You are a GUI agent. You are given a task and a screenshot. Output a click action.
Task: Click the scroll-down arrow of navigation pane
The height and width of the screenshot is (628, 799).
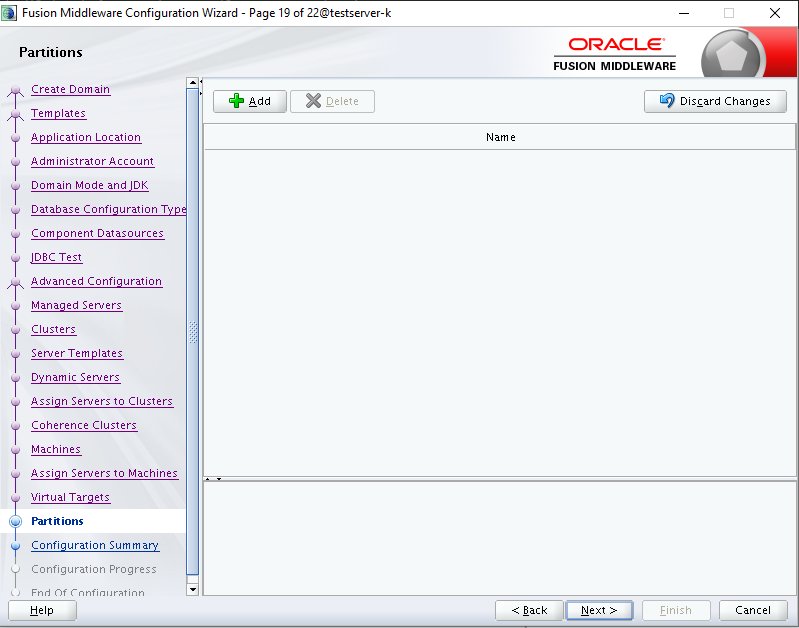pos(193,590)
